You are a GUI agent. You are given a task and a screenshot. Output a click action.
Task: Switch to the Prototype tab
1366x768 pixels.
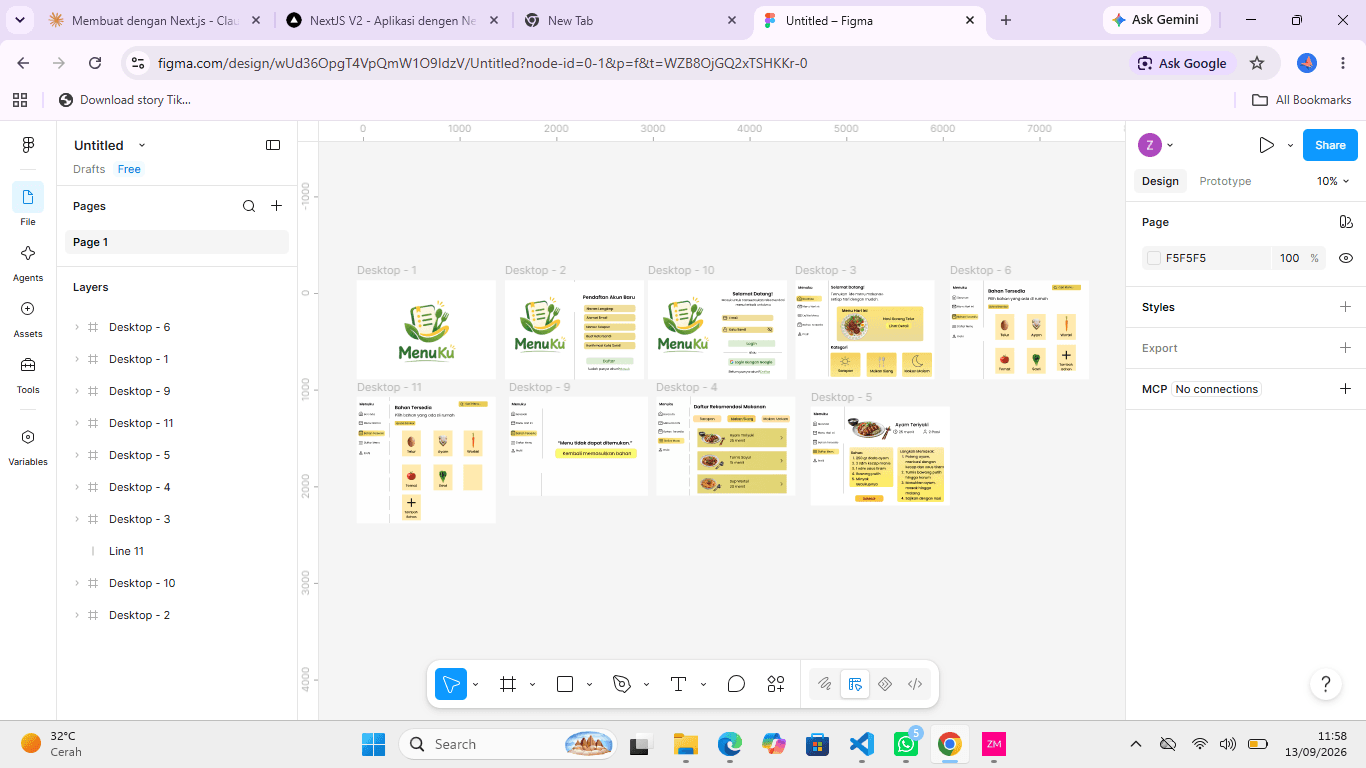point(1225,181)
